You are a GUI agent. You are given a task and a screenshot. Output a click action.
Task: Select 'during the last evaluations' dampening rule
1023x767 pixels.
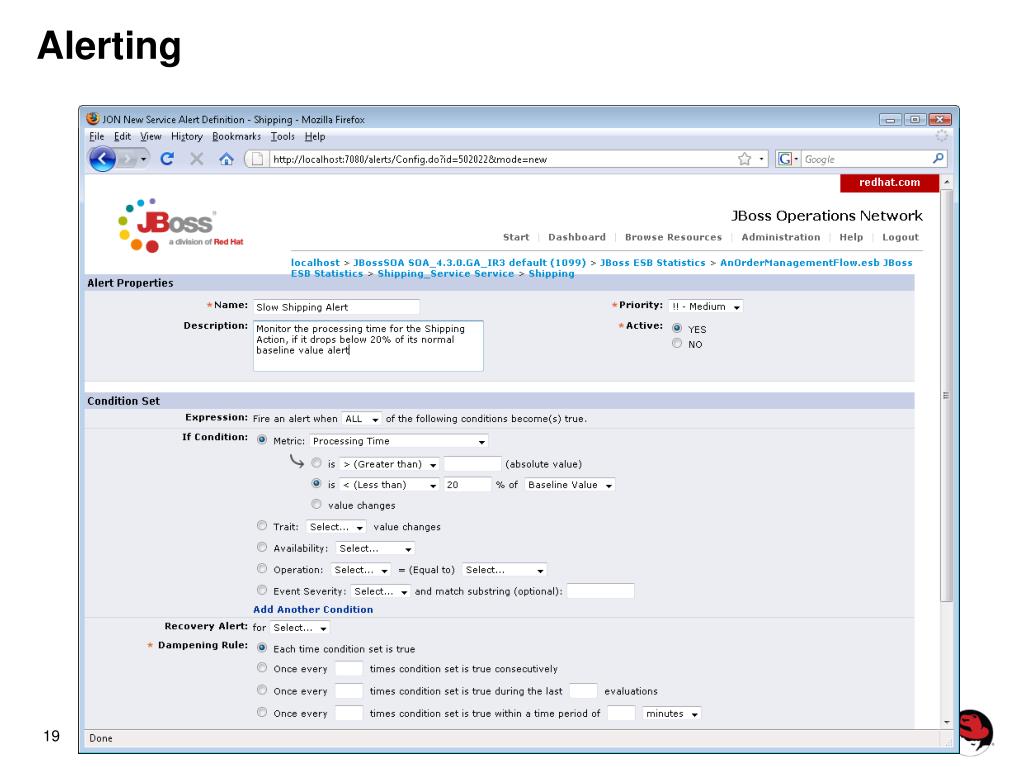(262, 690)
